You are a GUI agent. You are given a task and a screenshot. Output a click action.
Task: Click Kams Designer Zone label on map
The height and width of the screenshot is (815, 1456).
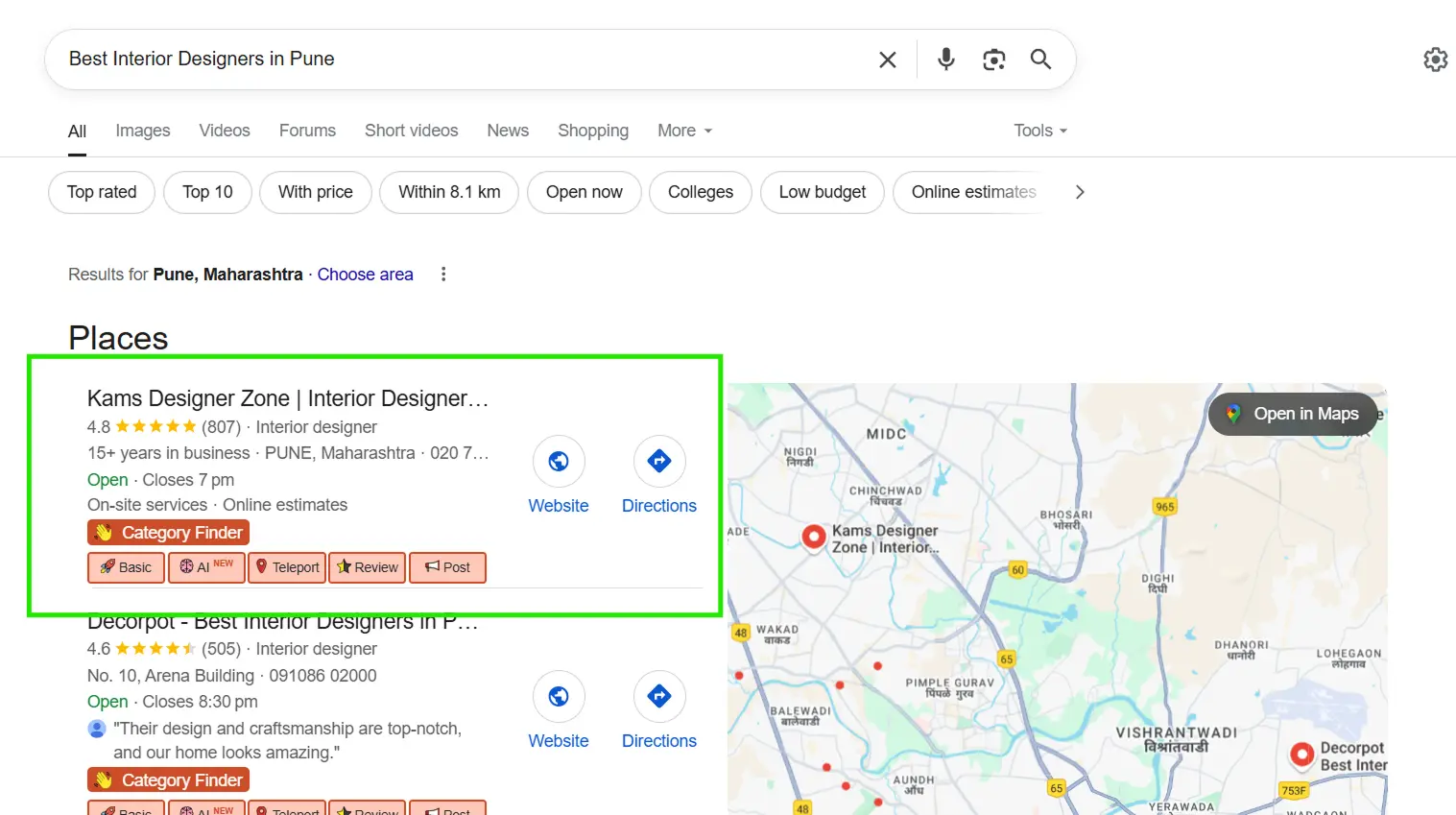[x=885, y=539]
